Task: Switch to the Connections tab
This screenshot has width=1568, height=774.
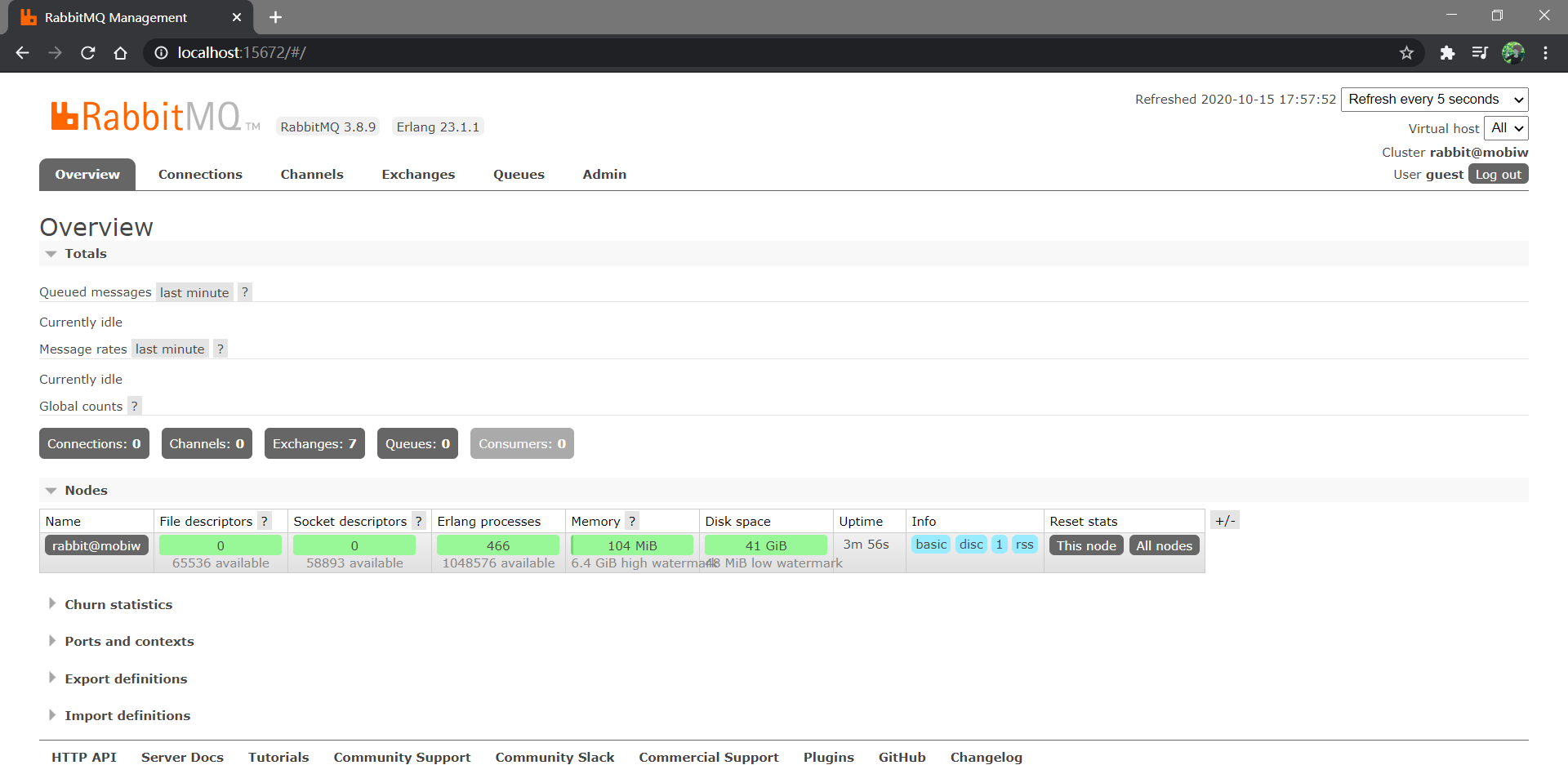Action: pyautogui.click(x=200, y=175)
